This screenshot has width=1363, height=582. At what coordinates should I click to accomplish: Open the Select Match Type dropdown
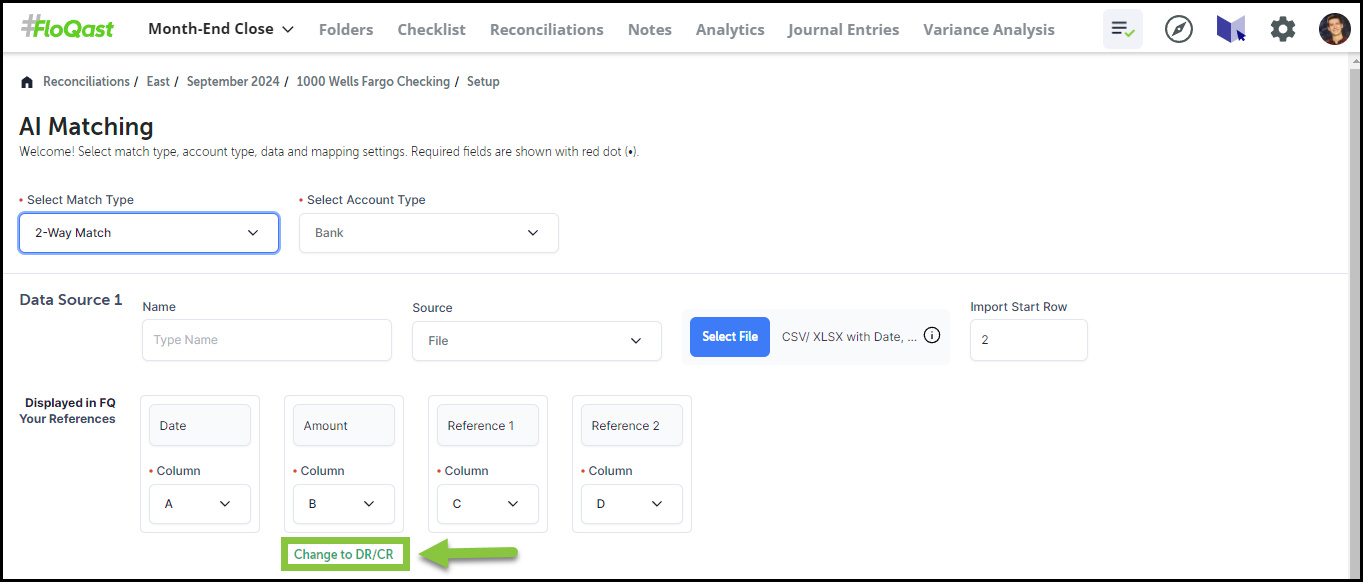[x=149, y=233]
